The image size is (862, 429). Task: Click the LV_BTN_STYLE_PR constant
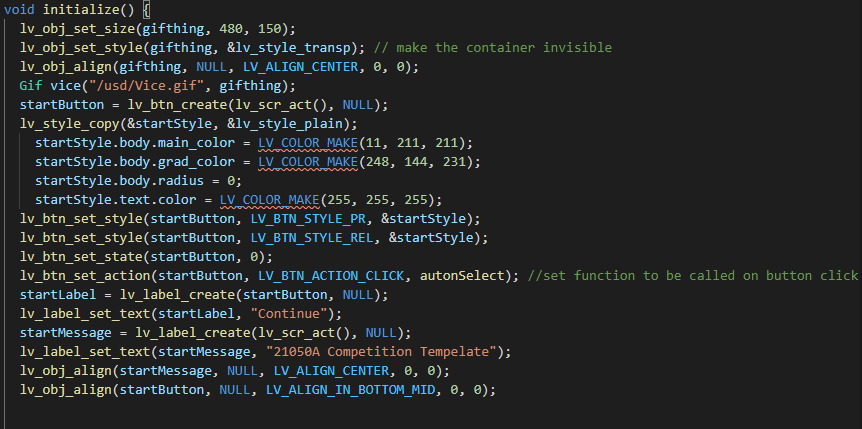[x=312, y=219]
